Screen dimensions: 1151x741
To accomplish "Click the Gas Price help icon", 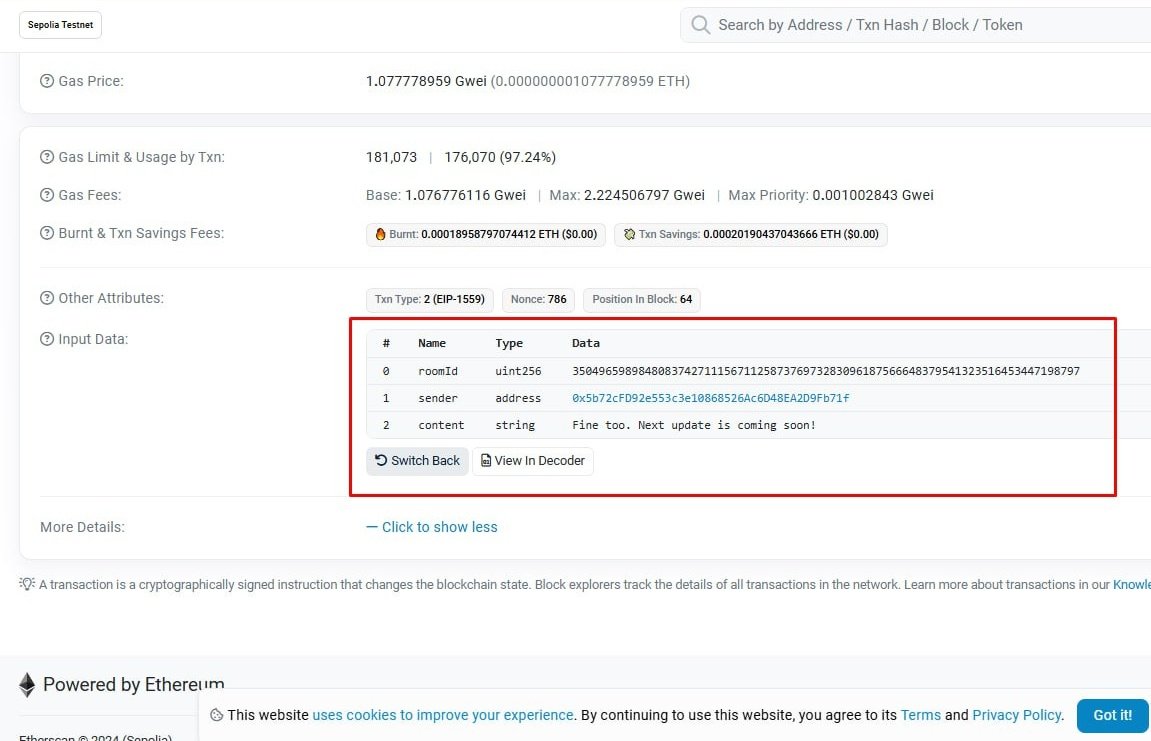I will [47, 81].
